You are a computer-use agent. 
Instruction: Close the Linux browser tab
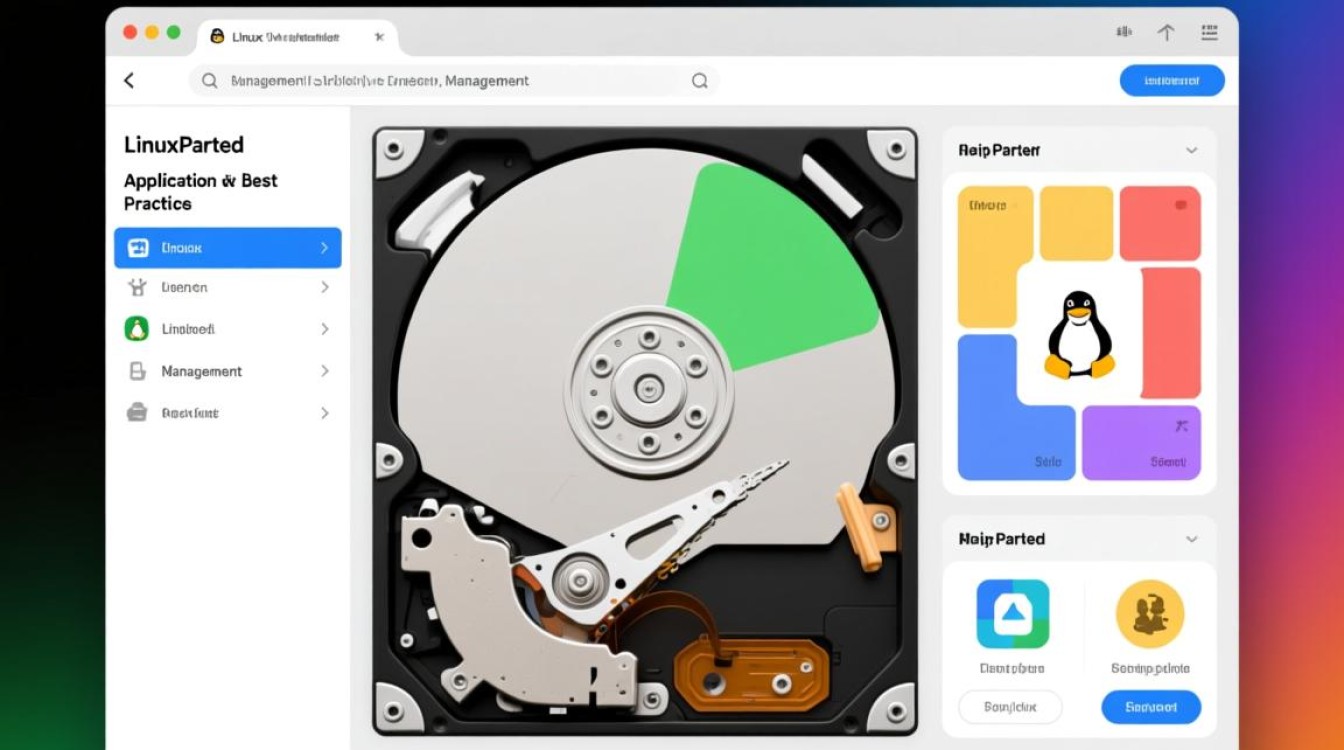(379, 37)
